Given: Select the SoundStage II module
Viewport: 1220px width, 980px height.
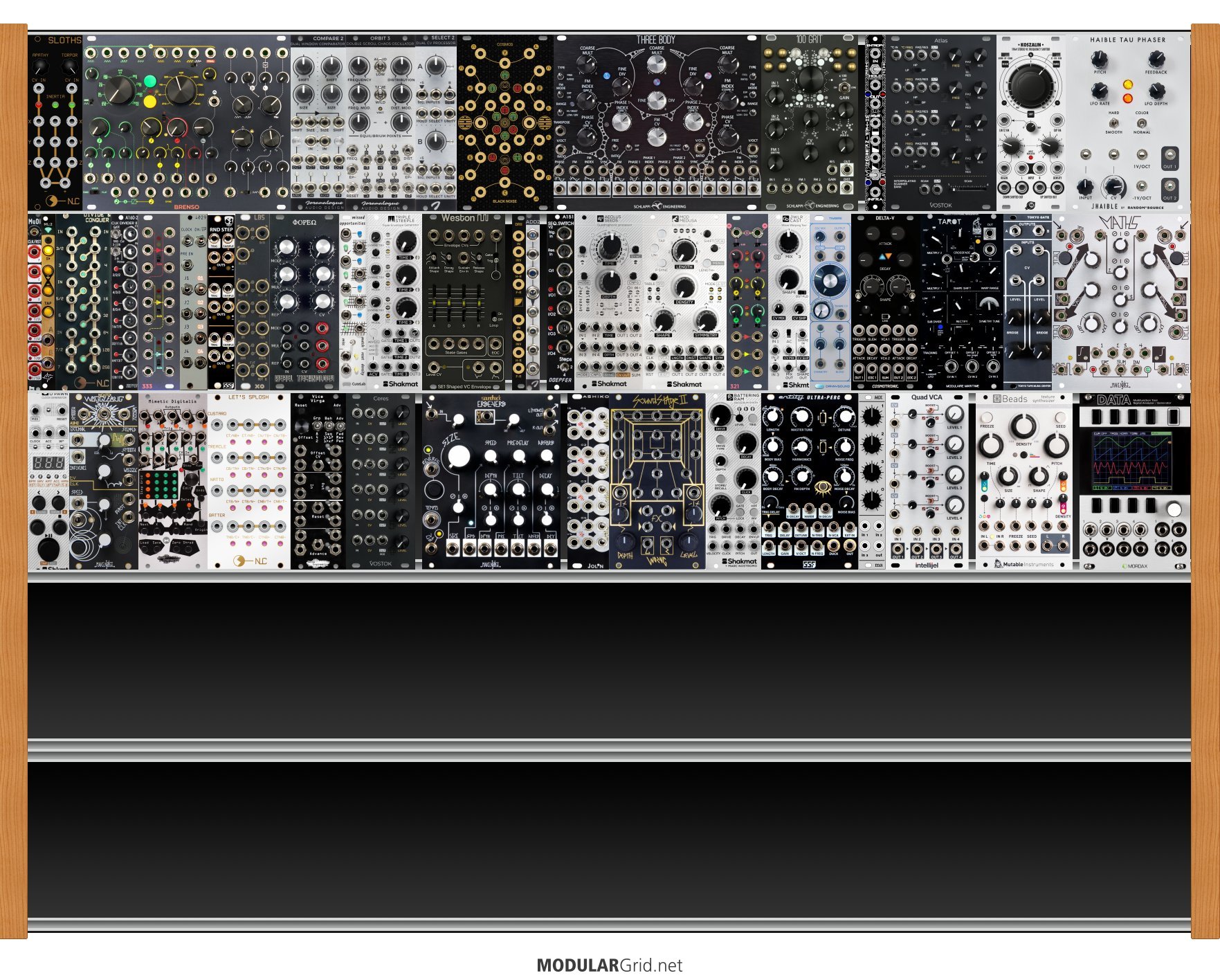Looking at the screenshot, I should pyautogui.click(x=657, y=481).
